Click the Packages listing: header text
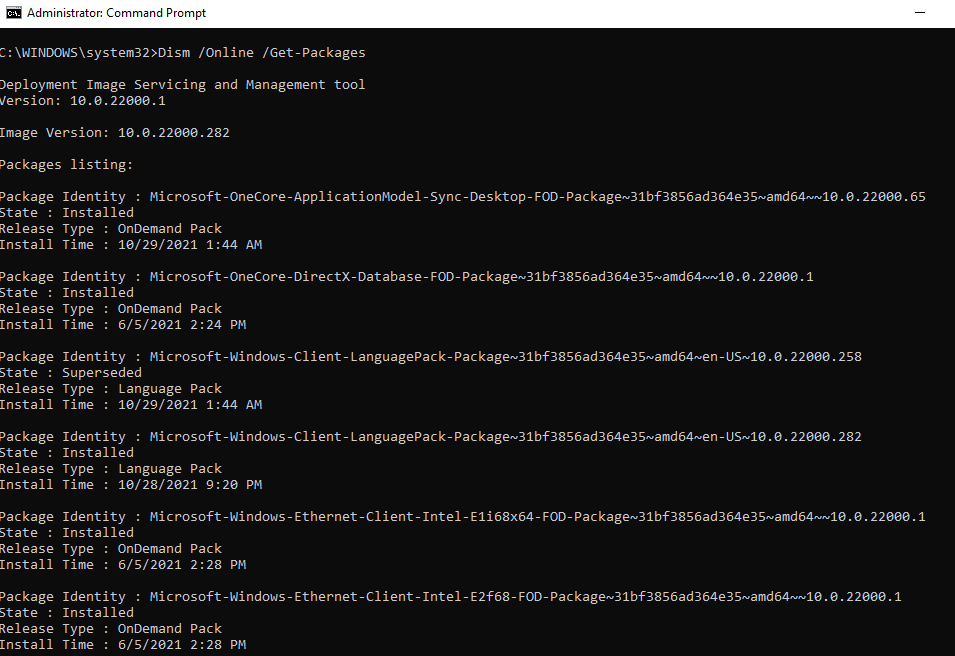Image resolution: width=955 pixels, height=656 pixels. point(66,164)
